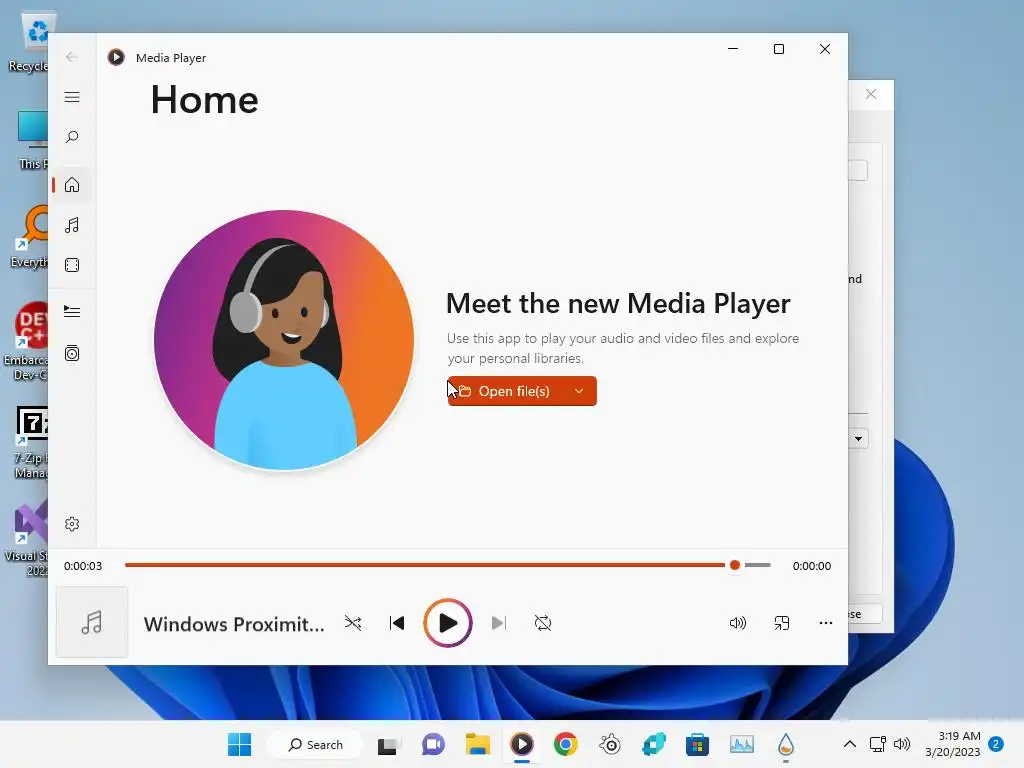Viewport: 1024px width, 768px height.
Task: Open the Playlists page
Action: point(72,353)
